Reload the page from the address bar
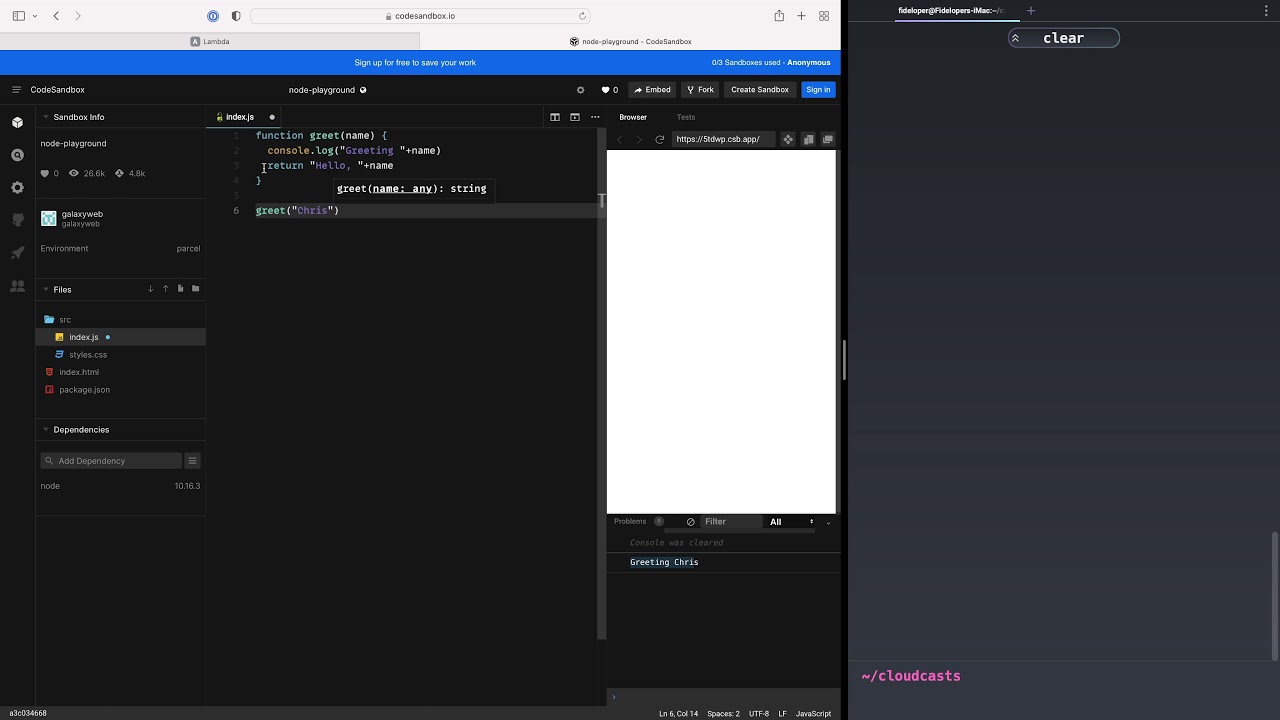 point(582,16)
